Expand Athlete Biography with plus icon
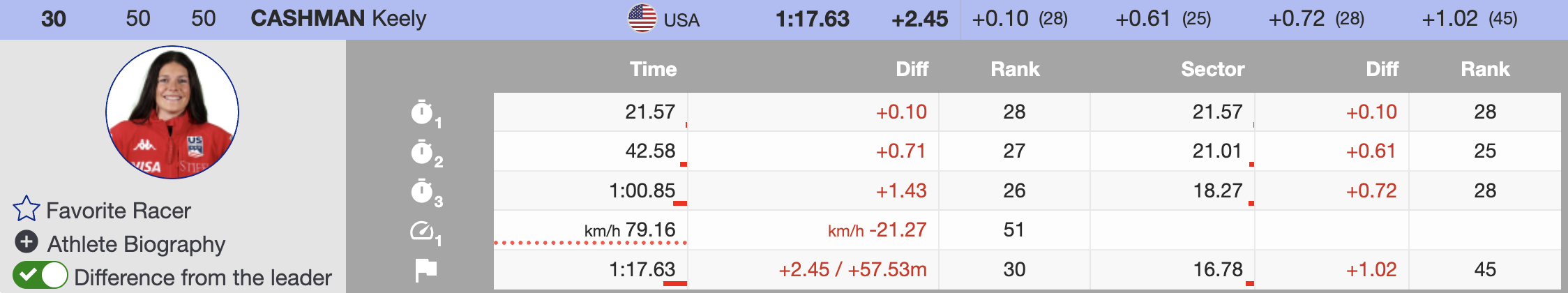 coord(27,242)
